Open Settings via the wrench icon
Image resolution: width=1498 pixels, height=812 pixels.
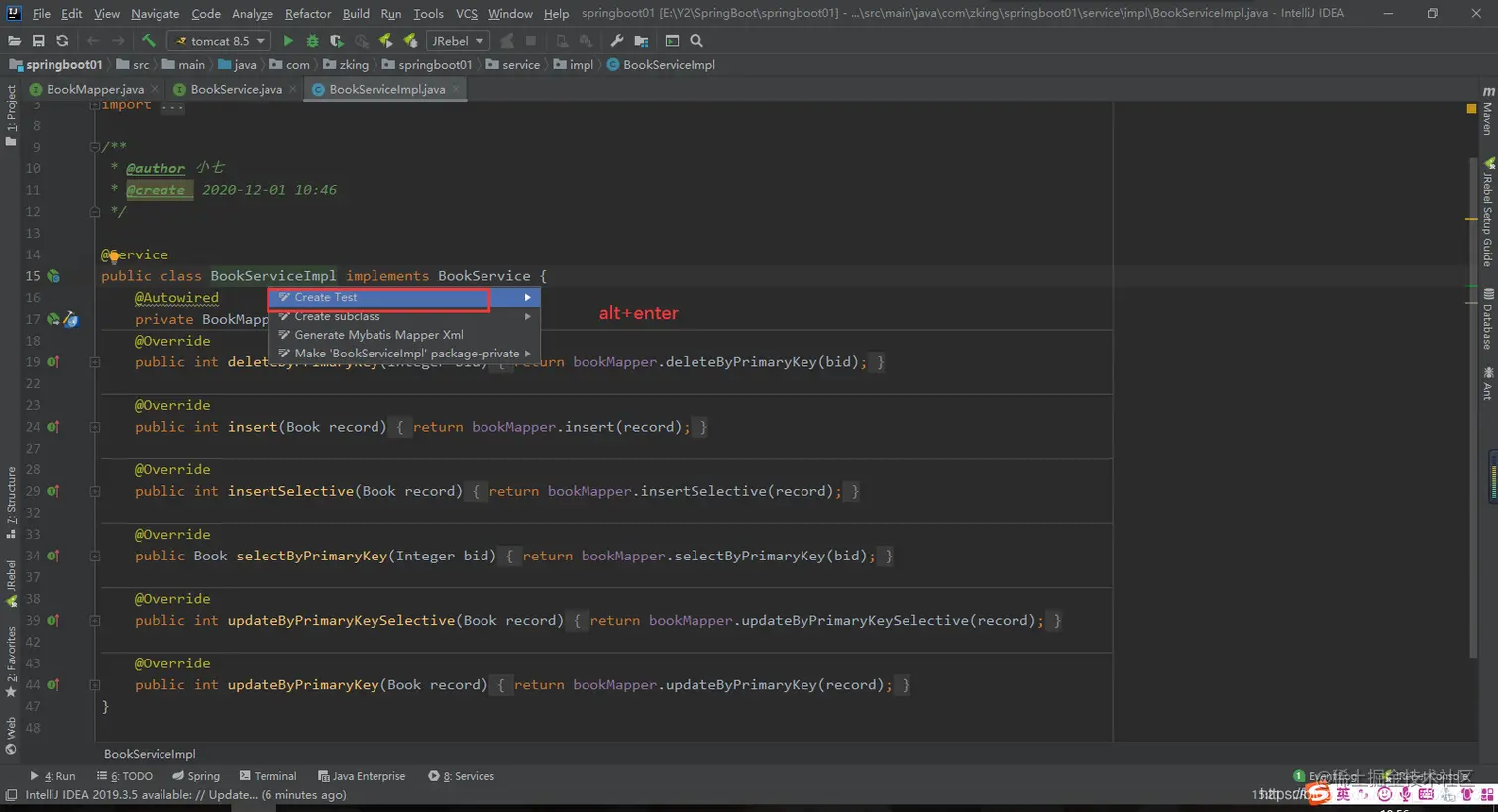pos(616,41)
